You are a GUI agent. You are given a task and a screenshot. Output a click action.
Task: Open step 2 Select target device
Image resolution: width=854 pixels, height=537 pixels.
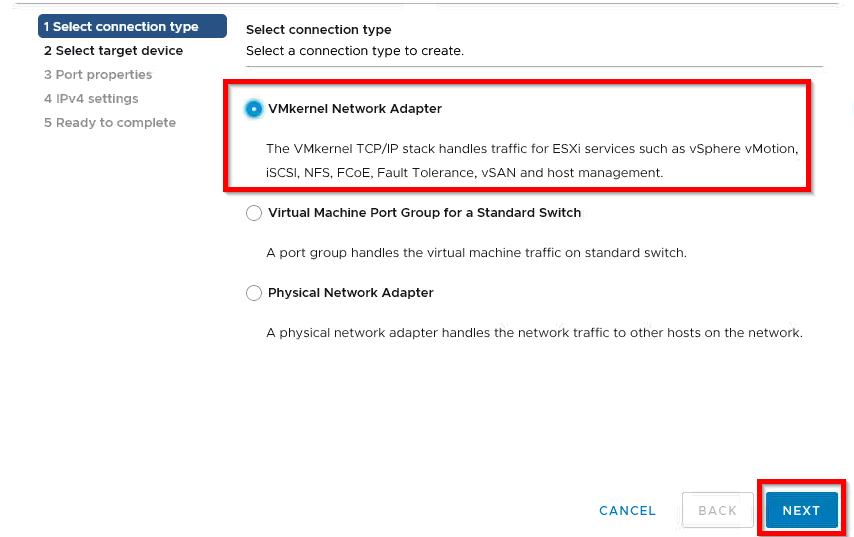pyautogui.click(x=113, y=51)
